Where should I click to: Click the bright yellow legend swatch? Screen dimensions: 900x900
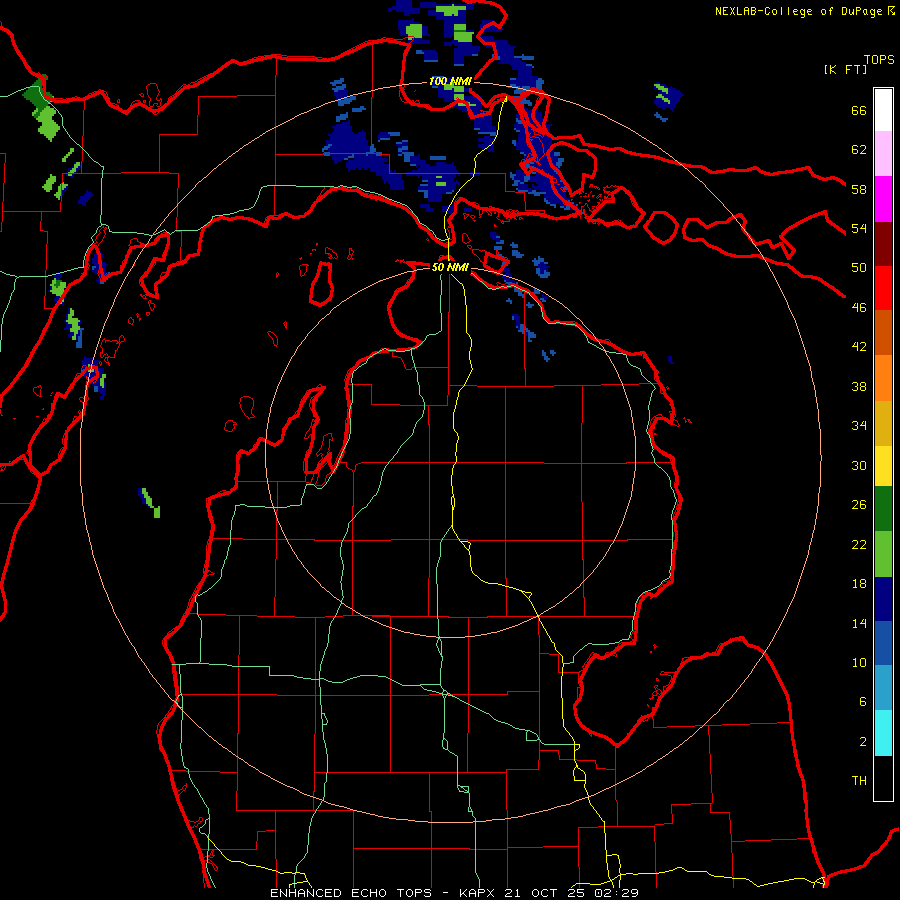pyautogui.click(x=883, y=465)
